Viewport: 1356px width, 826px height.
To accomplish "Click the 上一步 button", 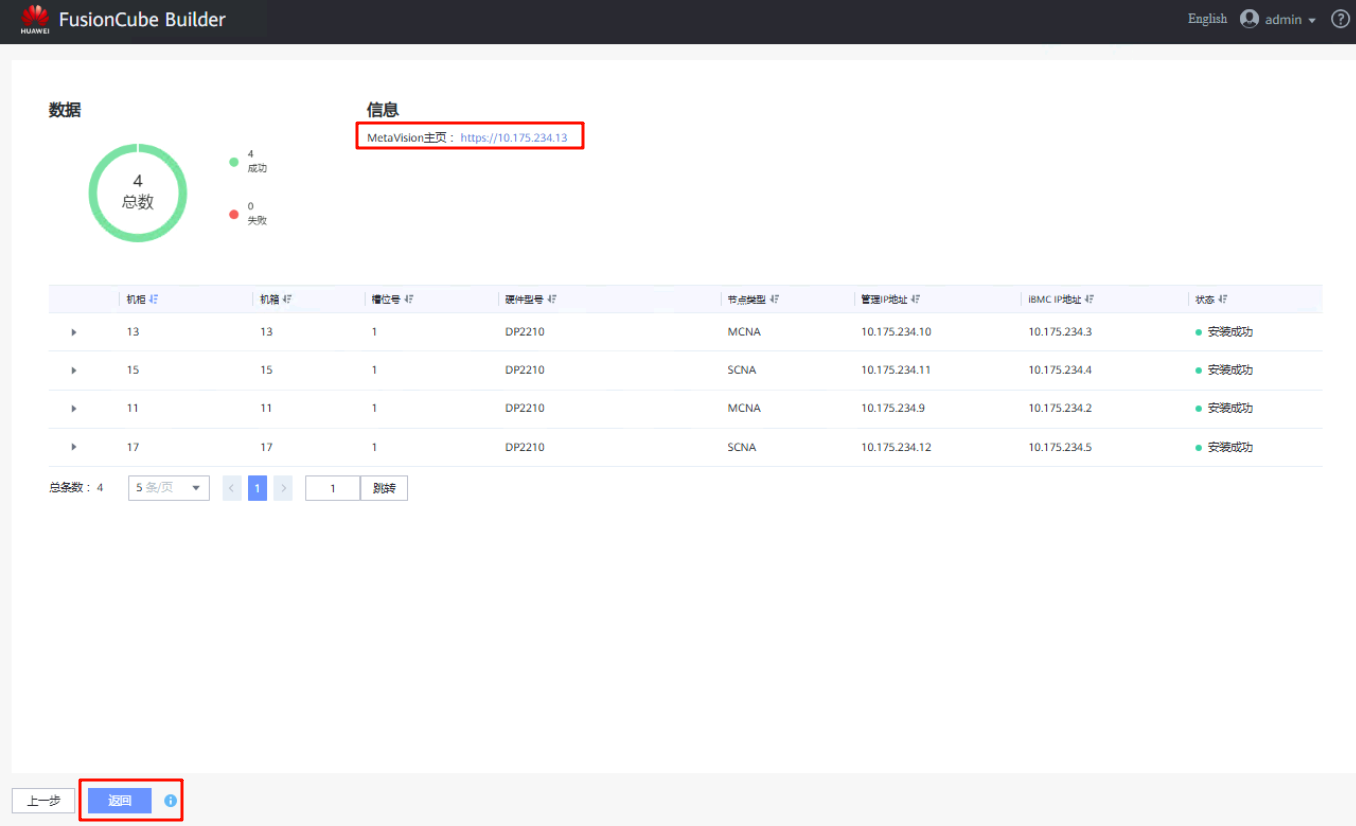I will coord(43,801).
